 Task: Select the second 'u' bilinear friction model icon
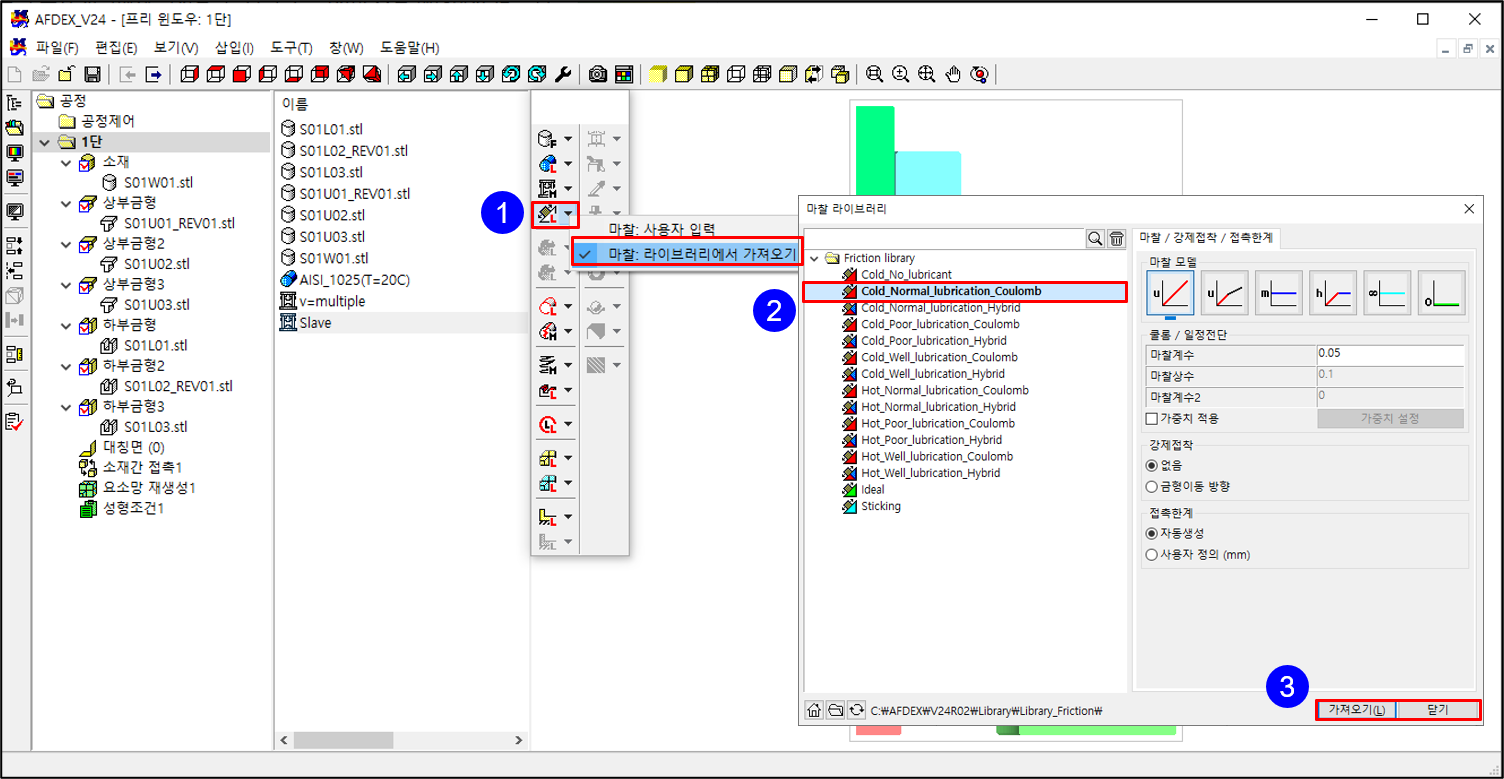[x=1225, y=293]
